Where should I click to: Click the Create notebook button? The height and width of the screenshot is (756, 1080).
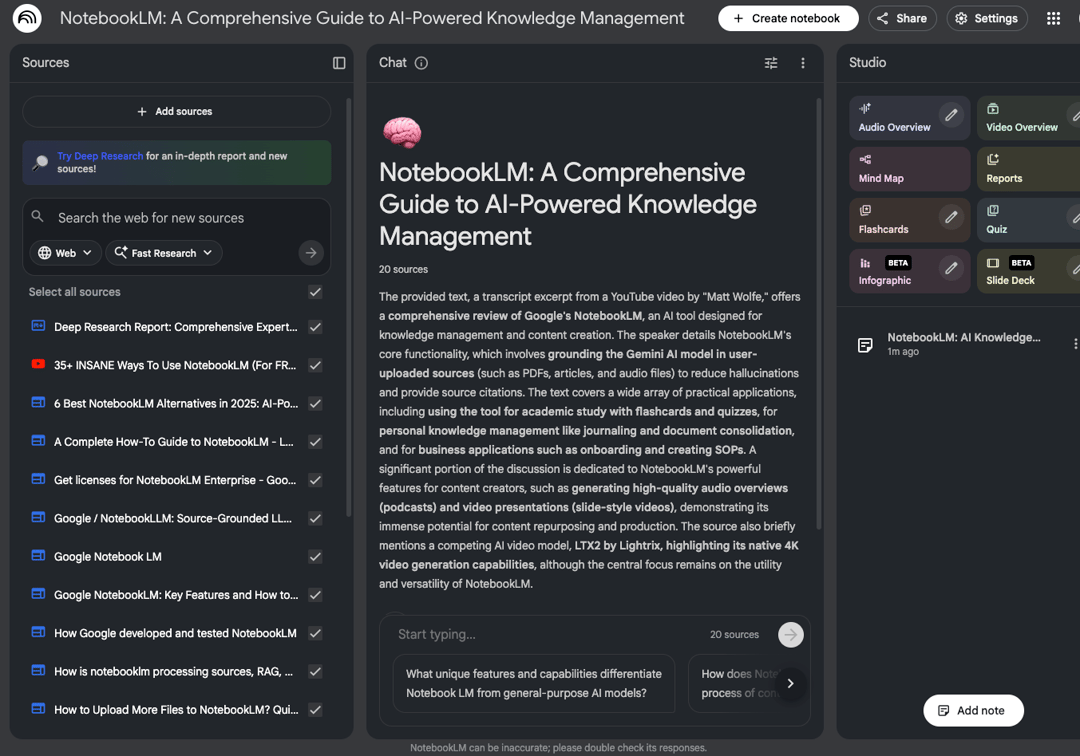pos(788,18)
